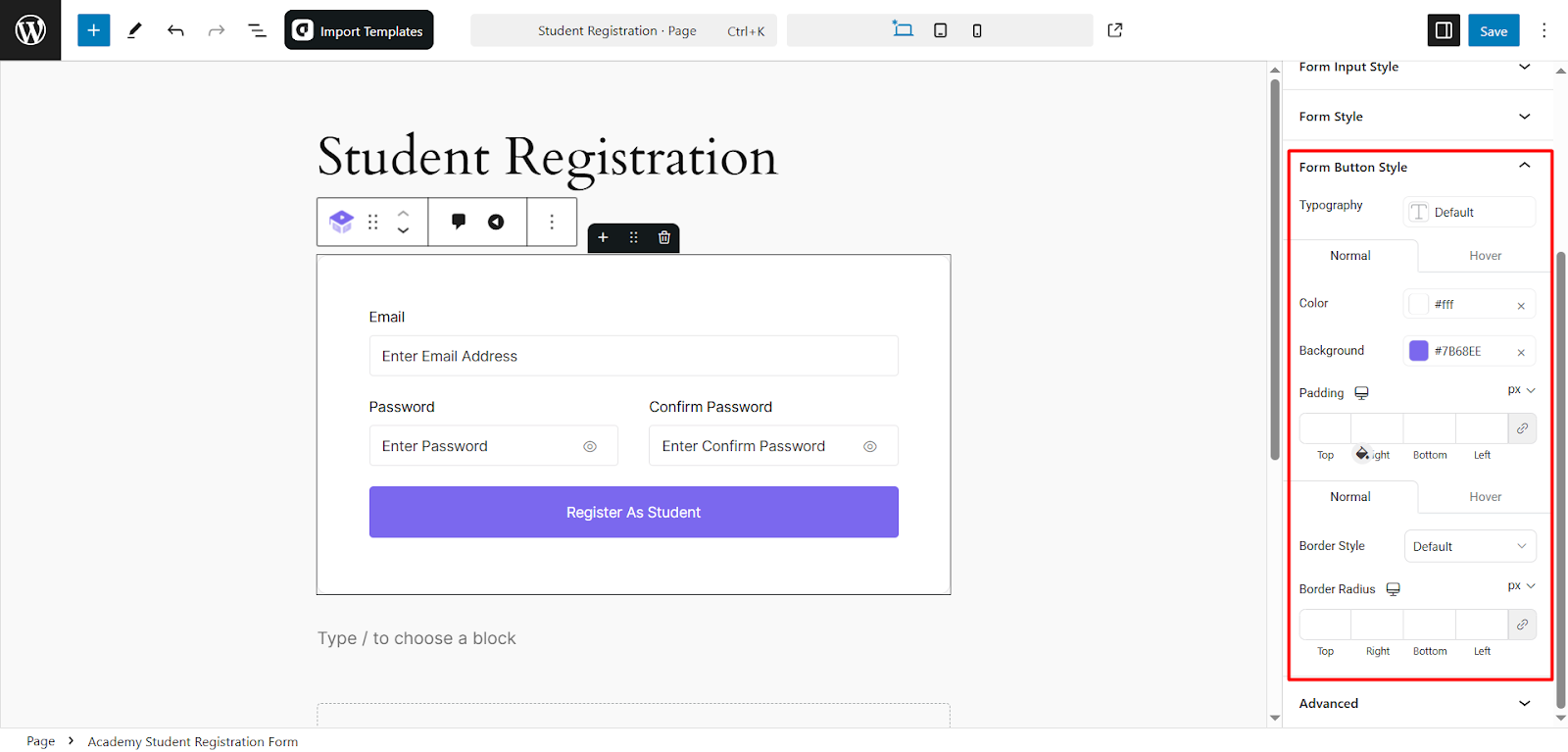Redo the last change

(x=217, y=30)
